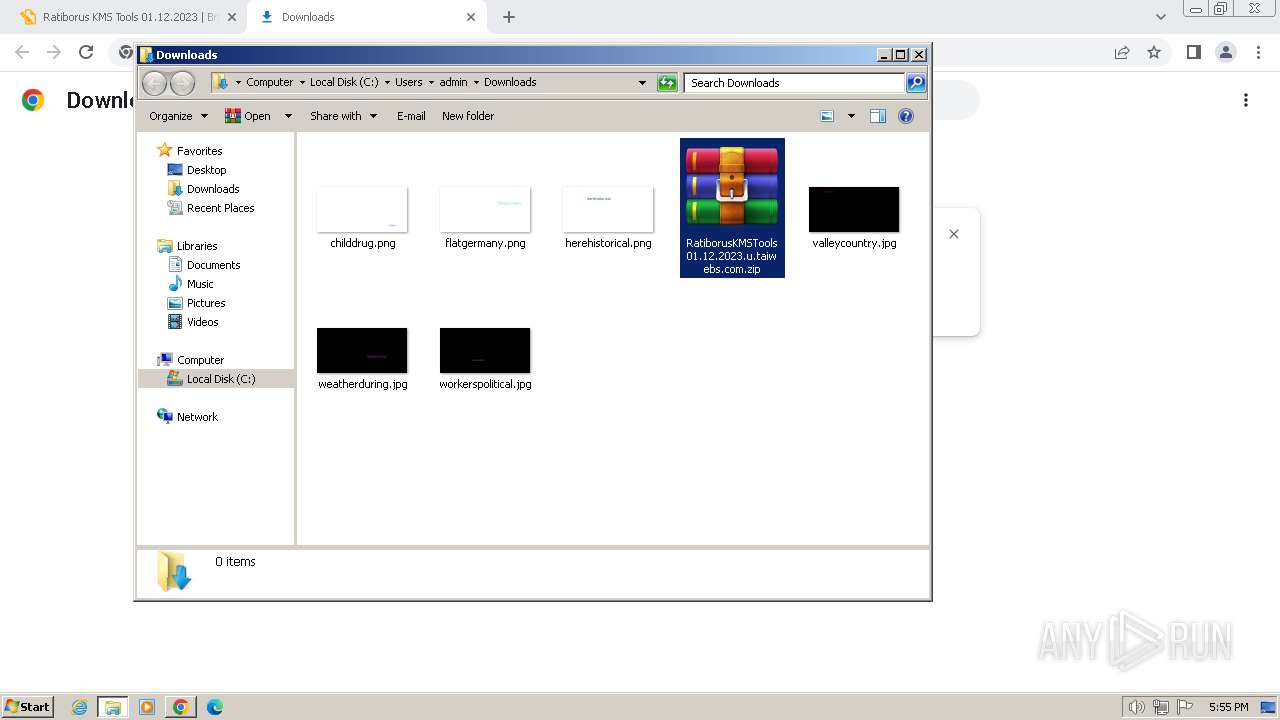Open the Chrome profile avatar

(1225, 52)
